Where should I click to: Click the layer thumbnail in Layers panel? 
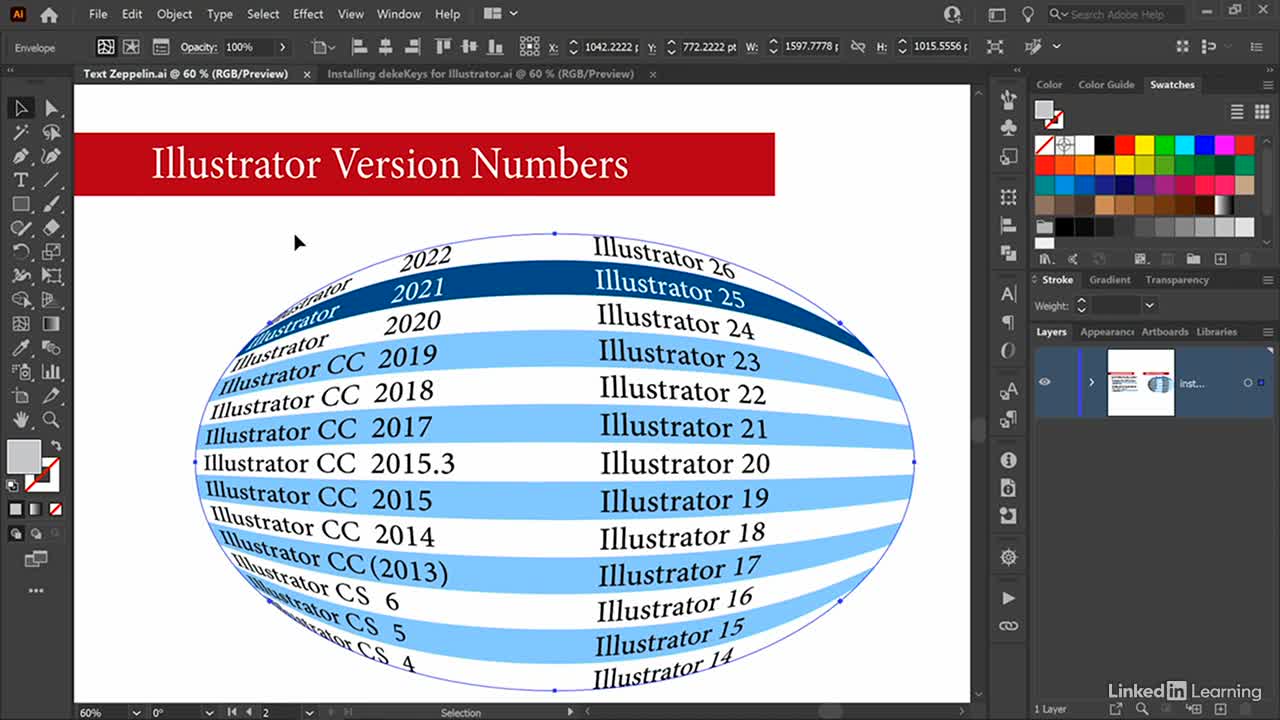(x=1141, y=382)
